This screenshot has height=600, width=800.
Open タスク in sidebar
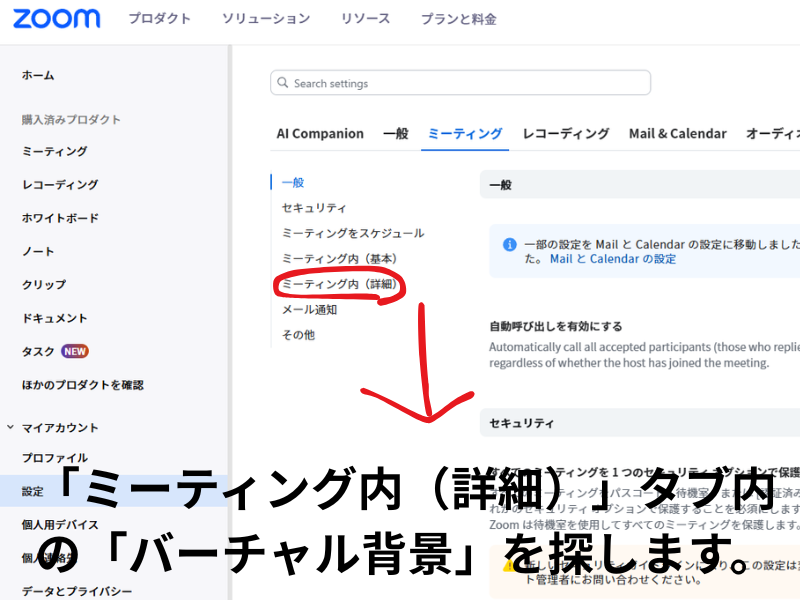[x=38, y=352]
